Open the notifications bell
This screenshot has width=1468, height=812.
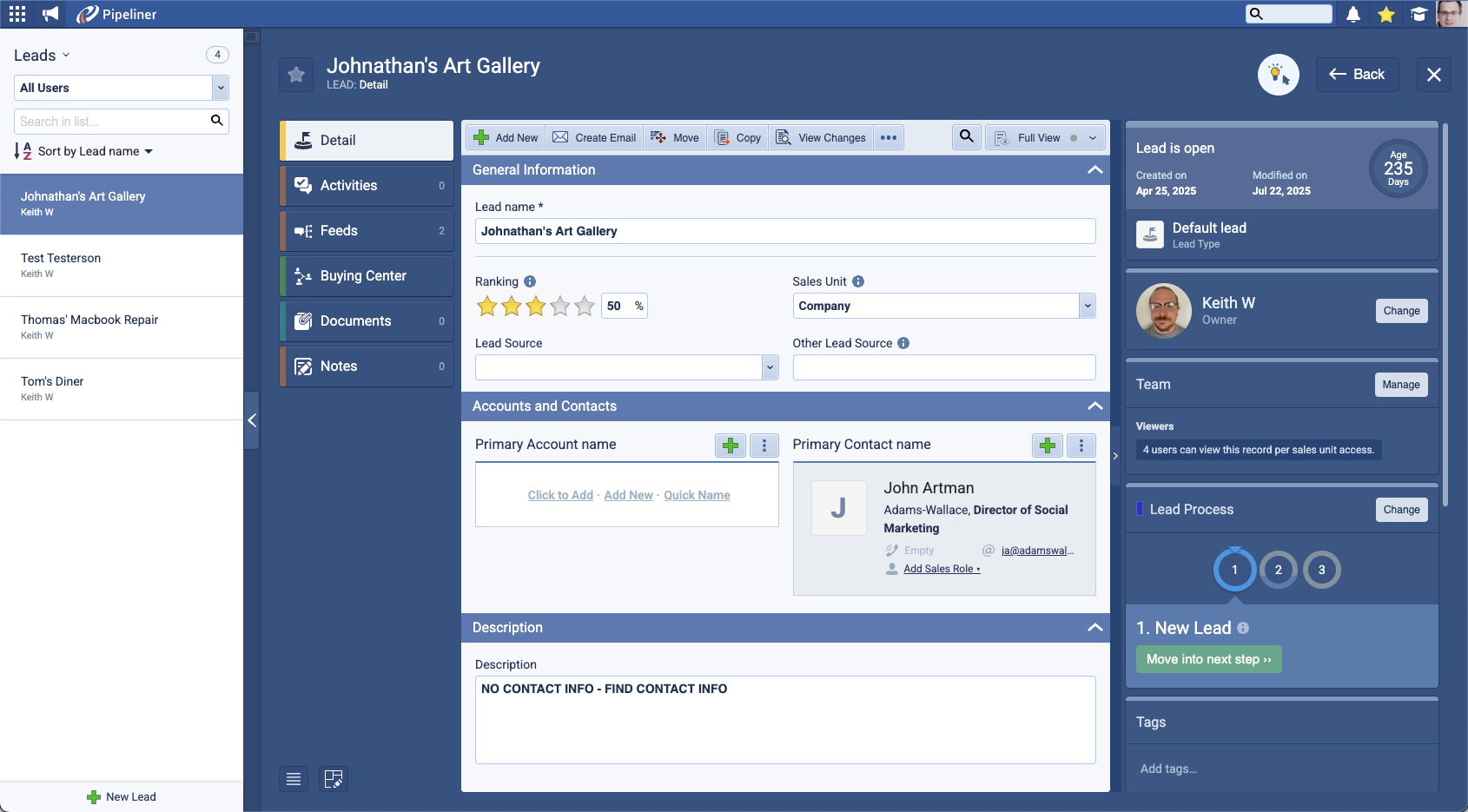click(x=1353, y=14)
